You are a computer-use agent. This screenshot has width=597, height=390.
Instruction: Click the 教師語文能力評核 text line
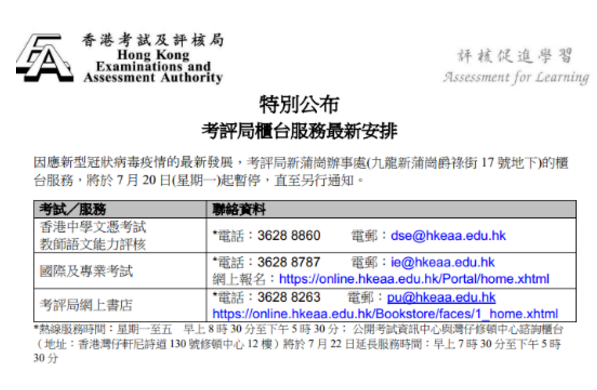(93, 244)
